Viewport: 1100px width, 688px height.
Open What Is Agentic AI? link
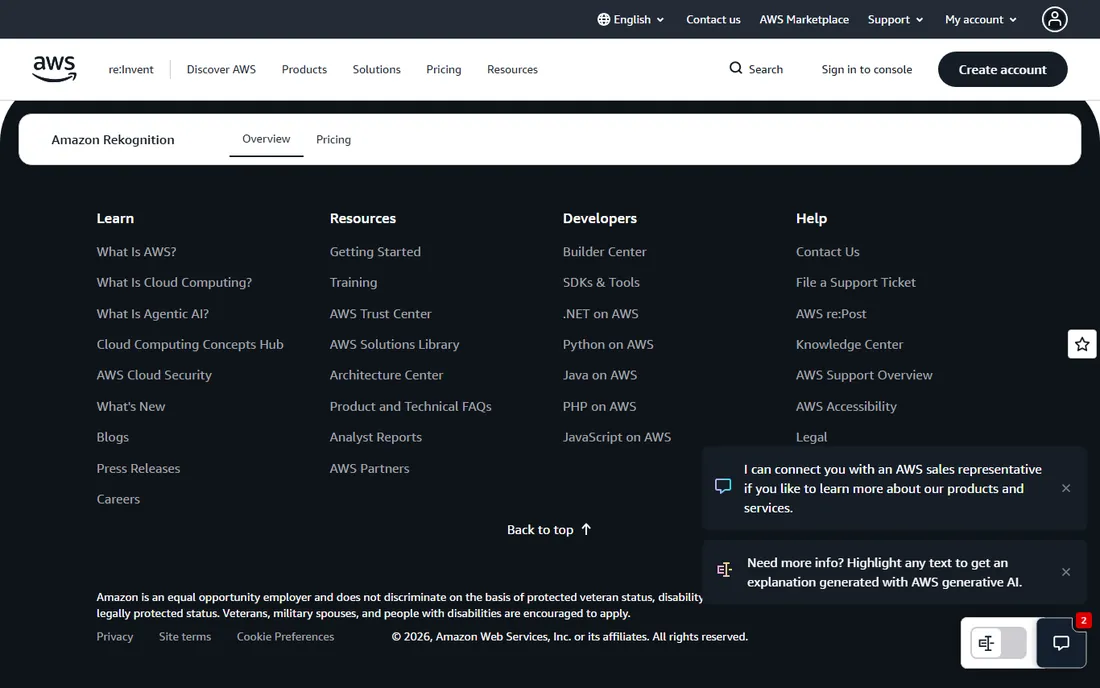(x=152, y=313)
